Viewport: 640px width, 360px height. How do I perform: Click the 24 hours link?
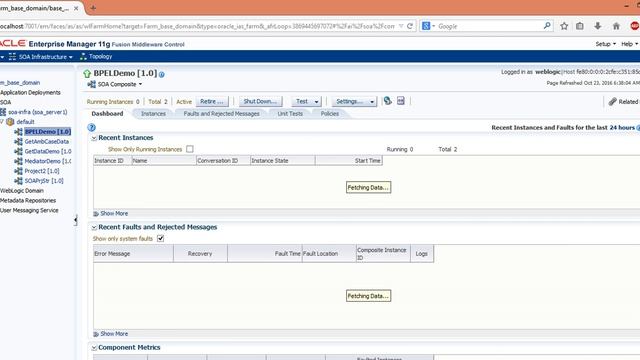622,127
